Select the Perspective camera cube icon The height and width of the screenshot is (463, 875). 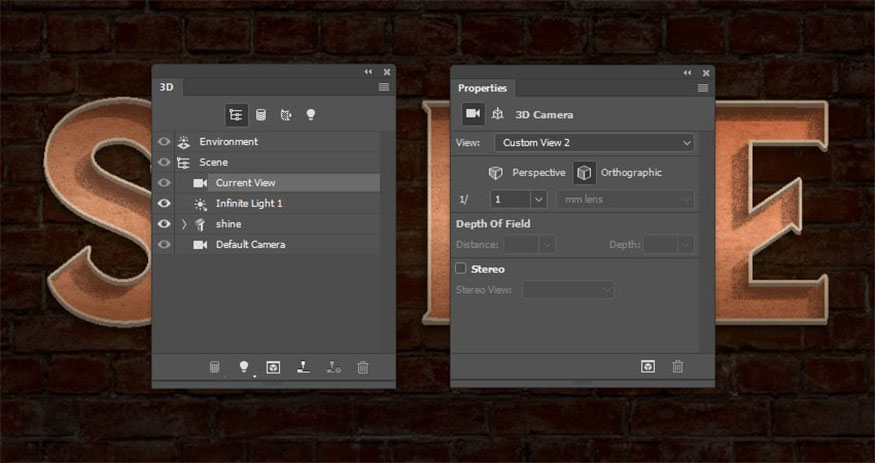pyautogui.click(x=496, y=173)
